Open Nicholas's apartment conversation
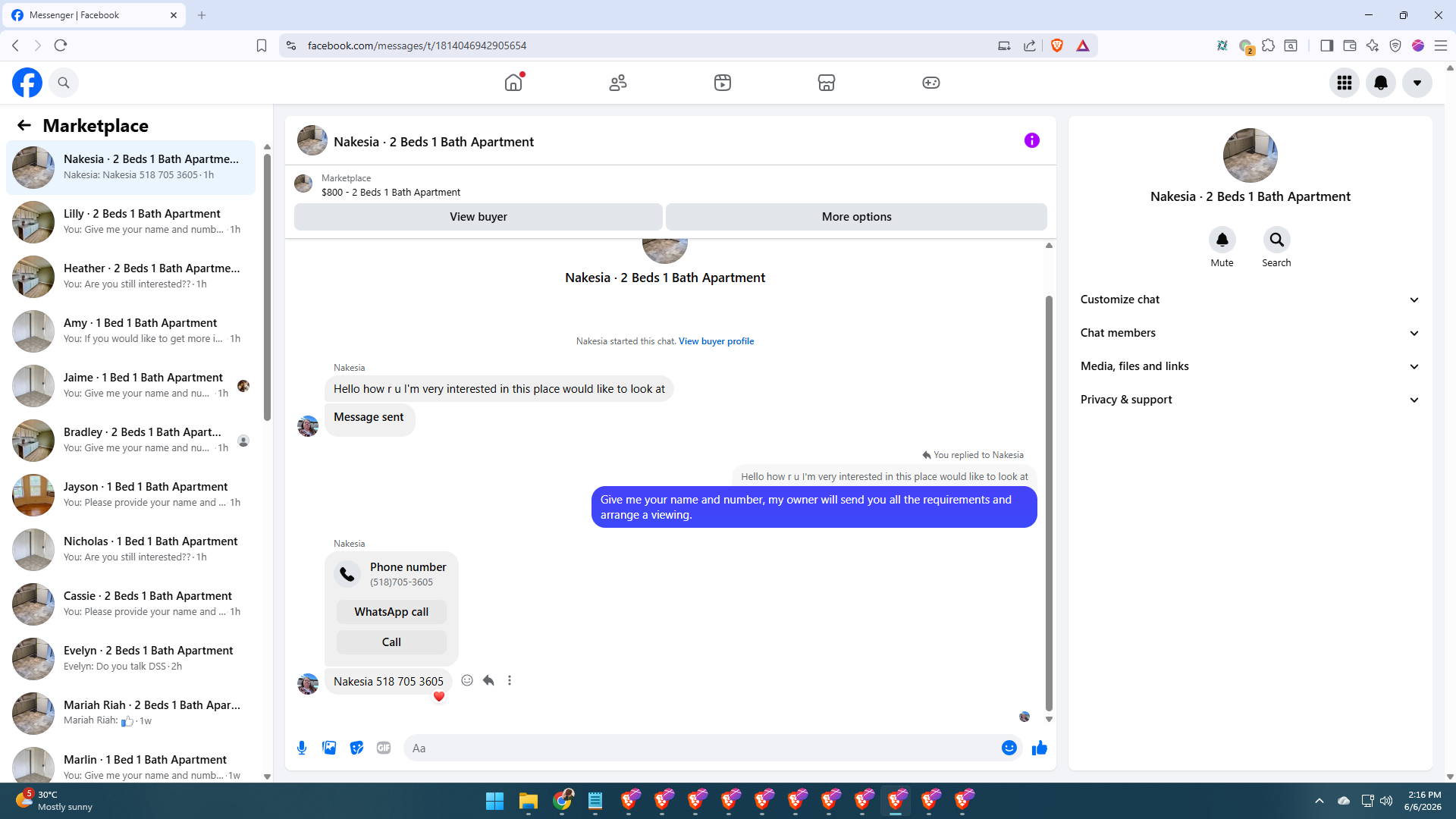This screenshot has width=1456, height=819. pyautogui.click(x=130, y=550)
